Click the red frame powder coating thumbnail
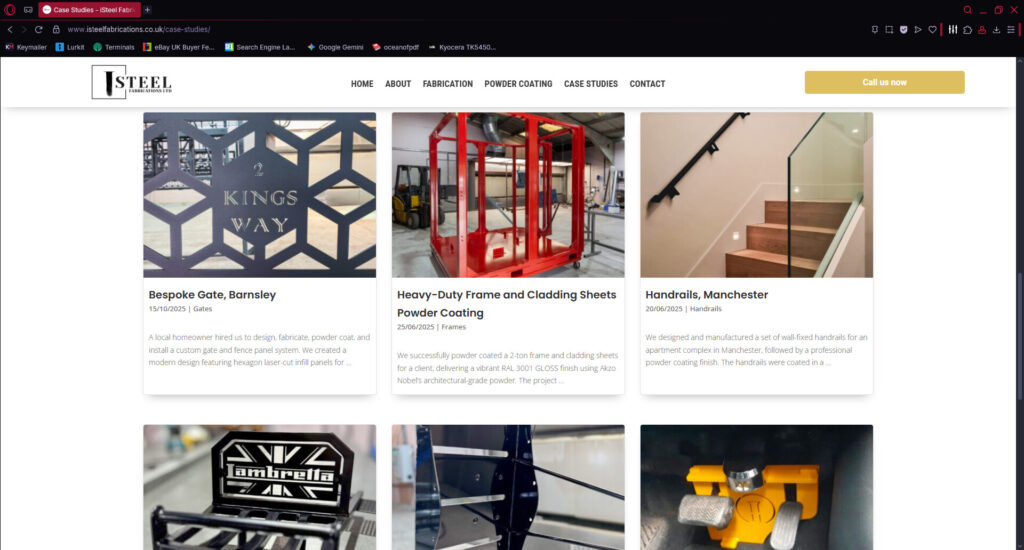The height and width of the screenshot is (550, 1024). (508, 195)
